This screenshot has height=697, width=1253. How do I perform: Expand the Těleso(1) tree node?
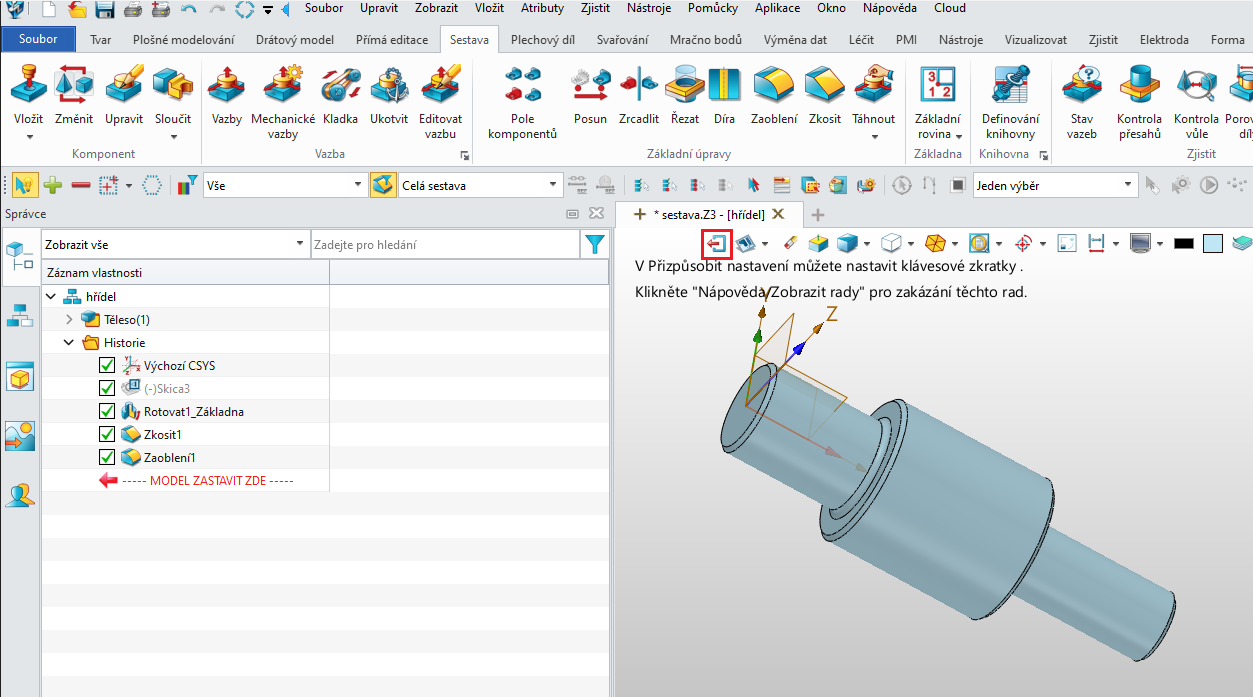69,319
